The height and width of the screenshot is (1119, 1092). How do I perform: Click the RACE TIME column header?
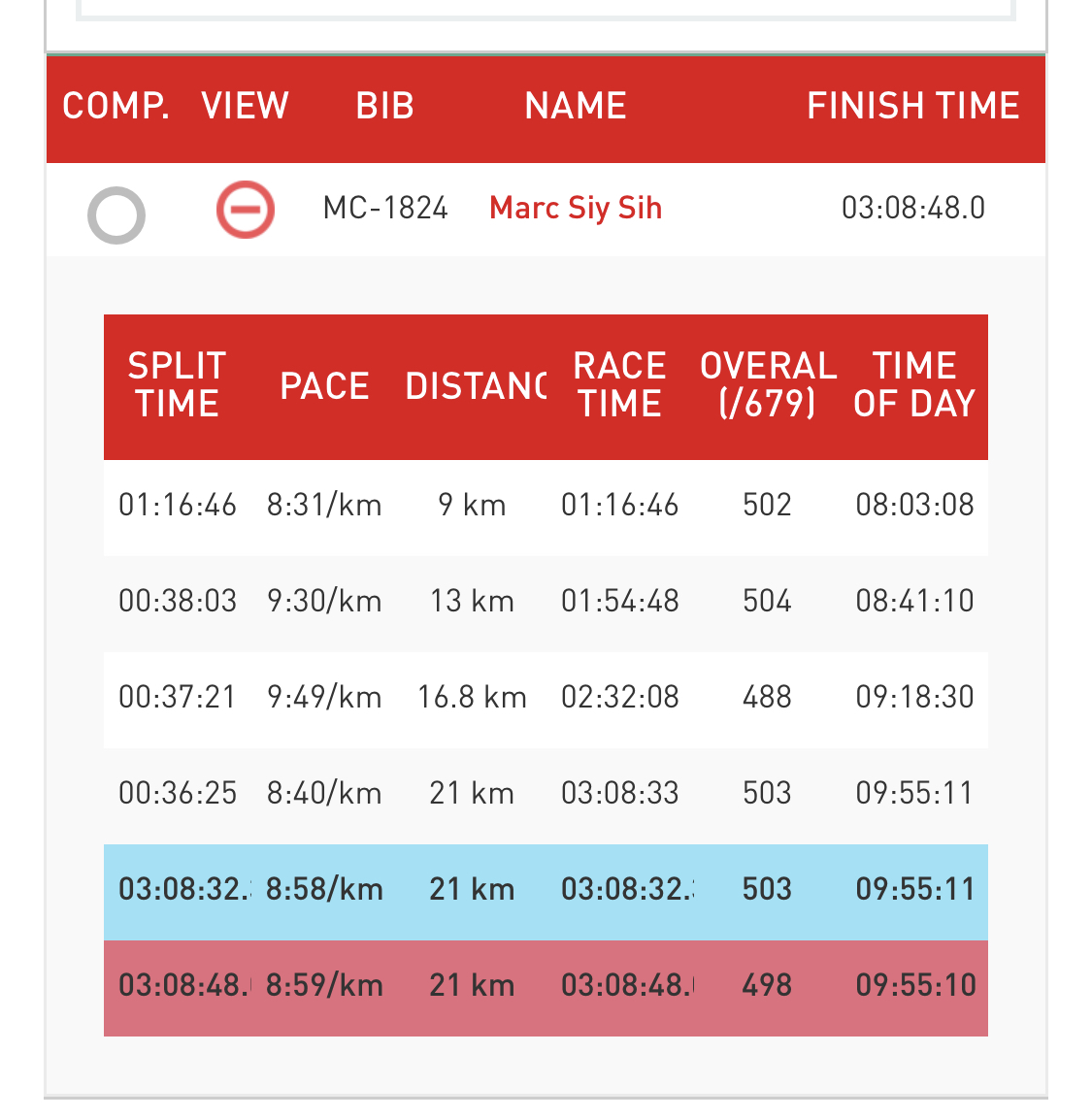[619, 385]
